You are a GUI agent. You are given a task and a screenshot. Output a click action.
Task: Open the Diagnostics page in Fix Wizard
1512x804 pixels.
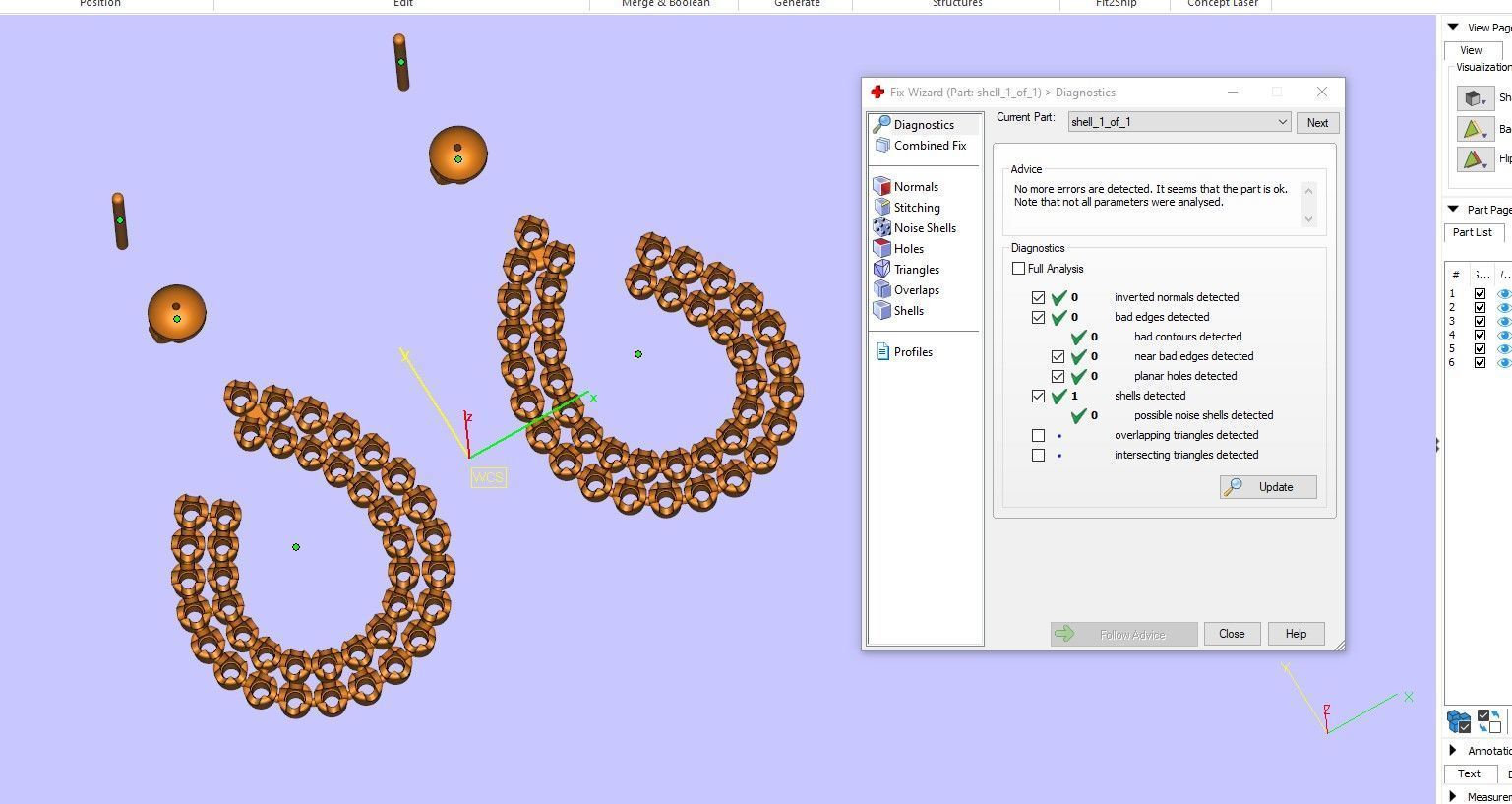point(924,125)
